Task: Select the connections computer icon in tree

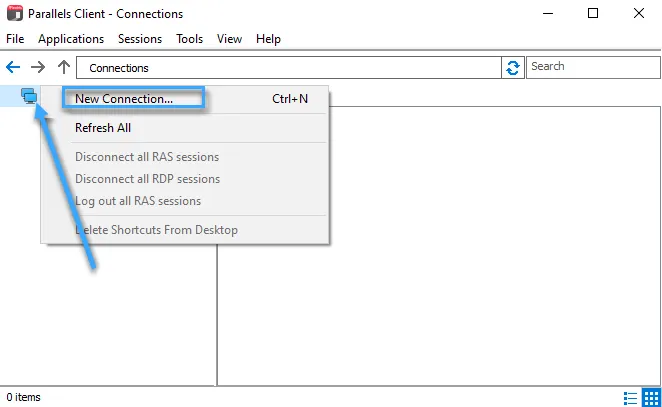Action: tap(29, 96)
